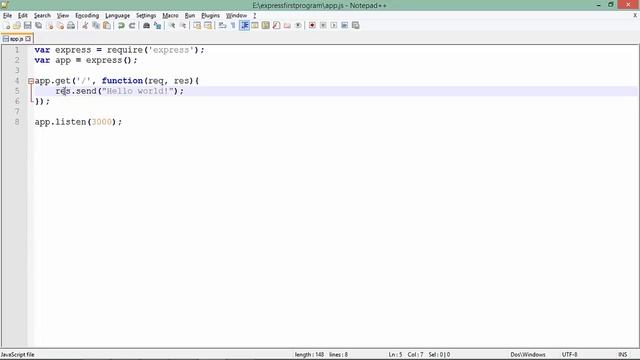Open the File menu
Image resolution: width=640 pixels, height=360 pixels.
[x=7, y=16]
